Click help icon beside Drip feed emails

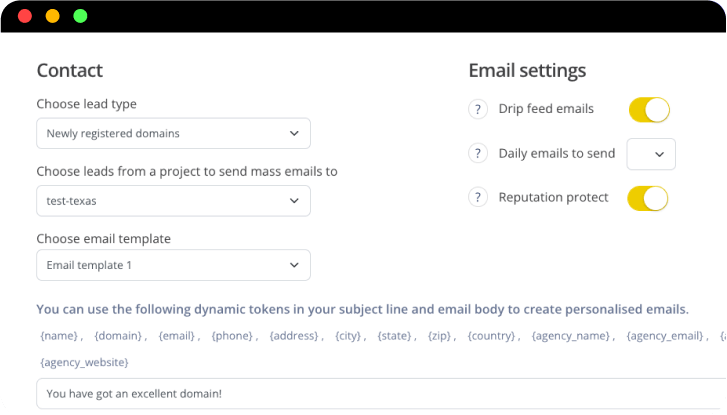pos(478,109)
